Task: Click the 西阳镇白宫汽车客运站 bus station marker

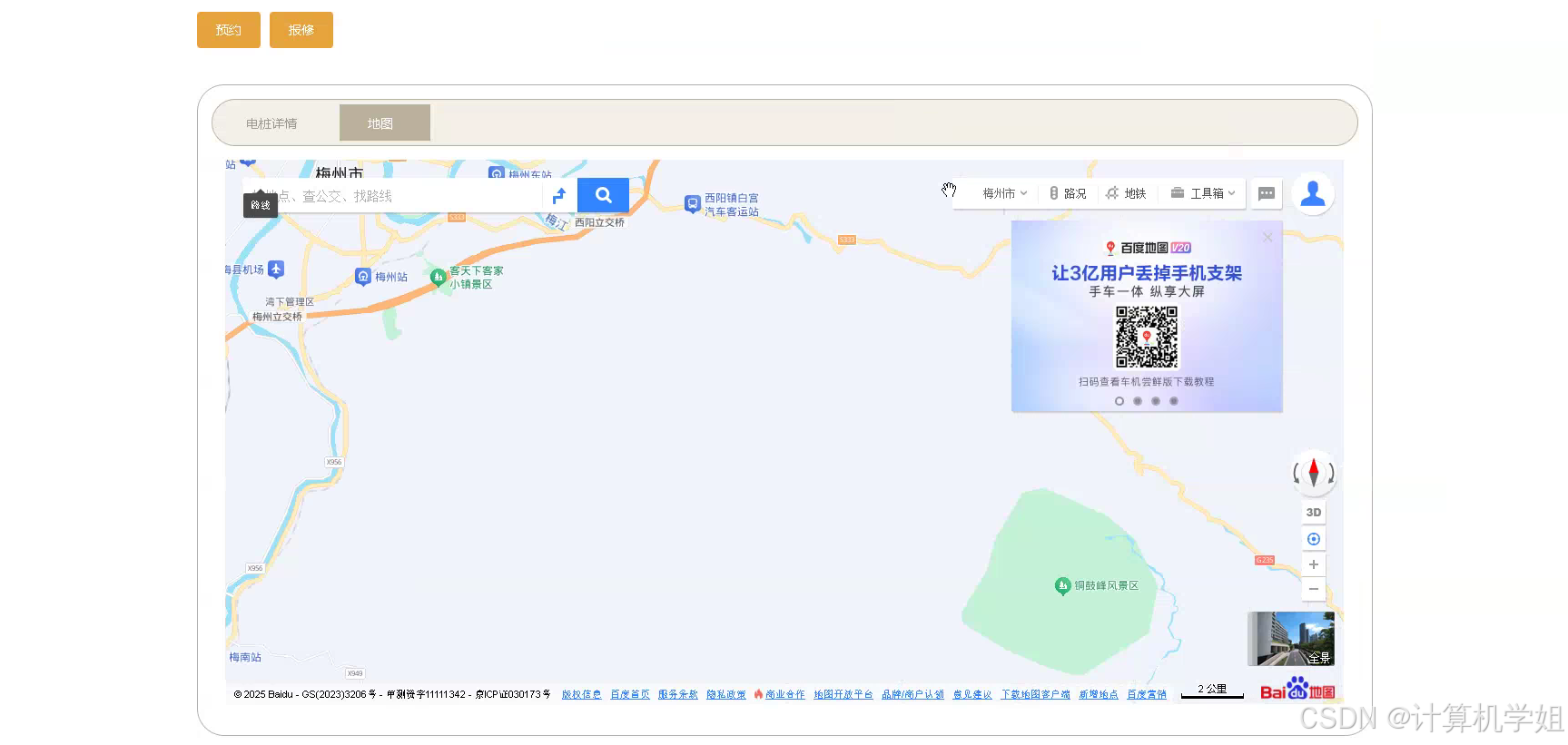Action: point(693,204)
